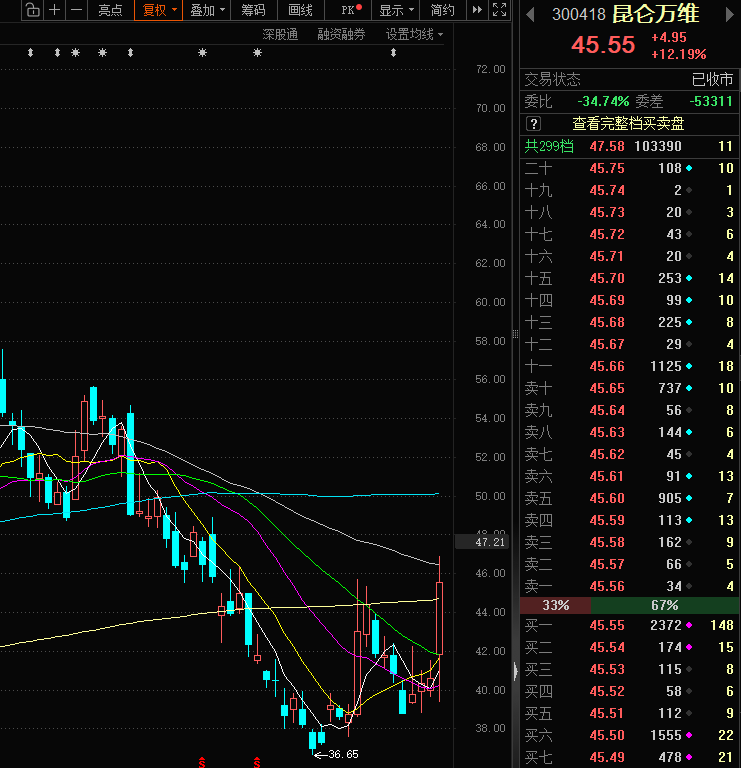Open the 叠加 overlay dropdown

coord(207,10)
